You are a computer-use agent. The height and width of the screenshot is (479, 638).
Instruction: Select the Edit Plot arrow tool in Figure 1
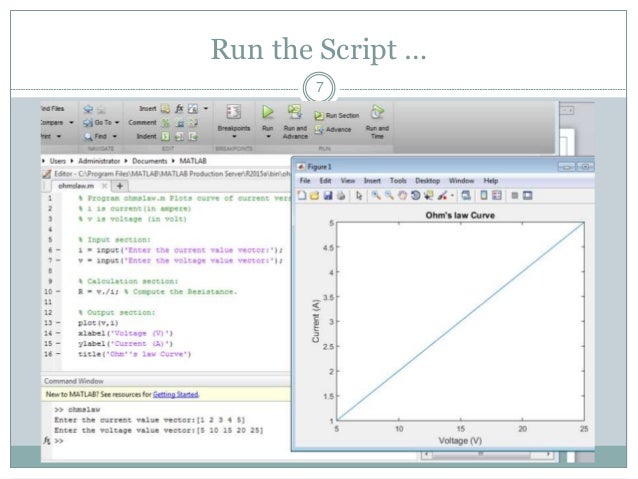tap(359, 196)
